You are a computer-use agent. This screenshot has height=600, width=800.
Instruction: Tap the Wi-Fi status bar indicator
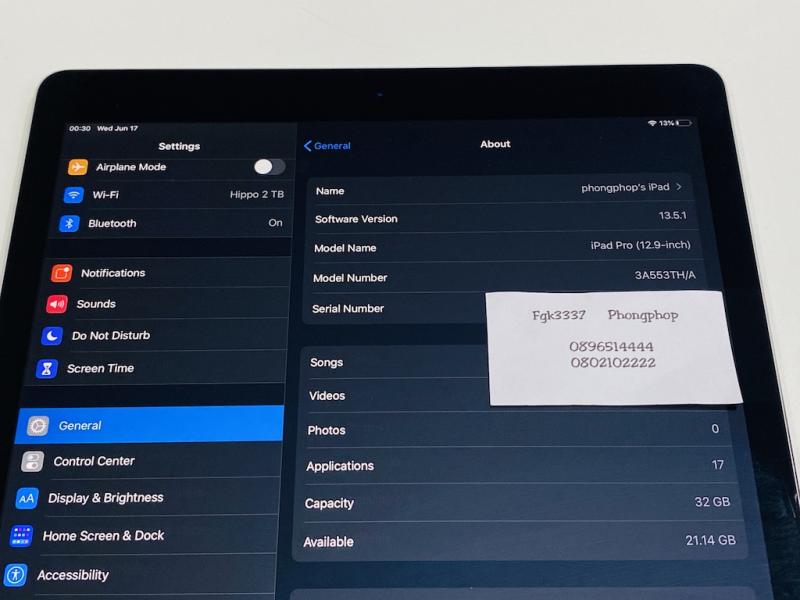(652, 123)
